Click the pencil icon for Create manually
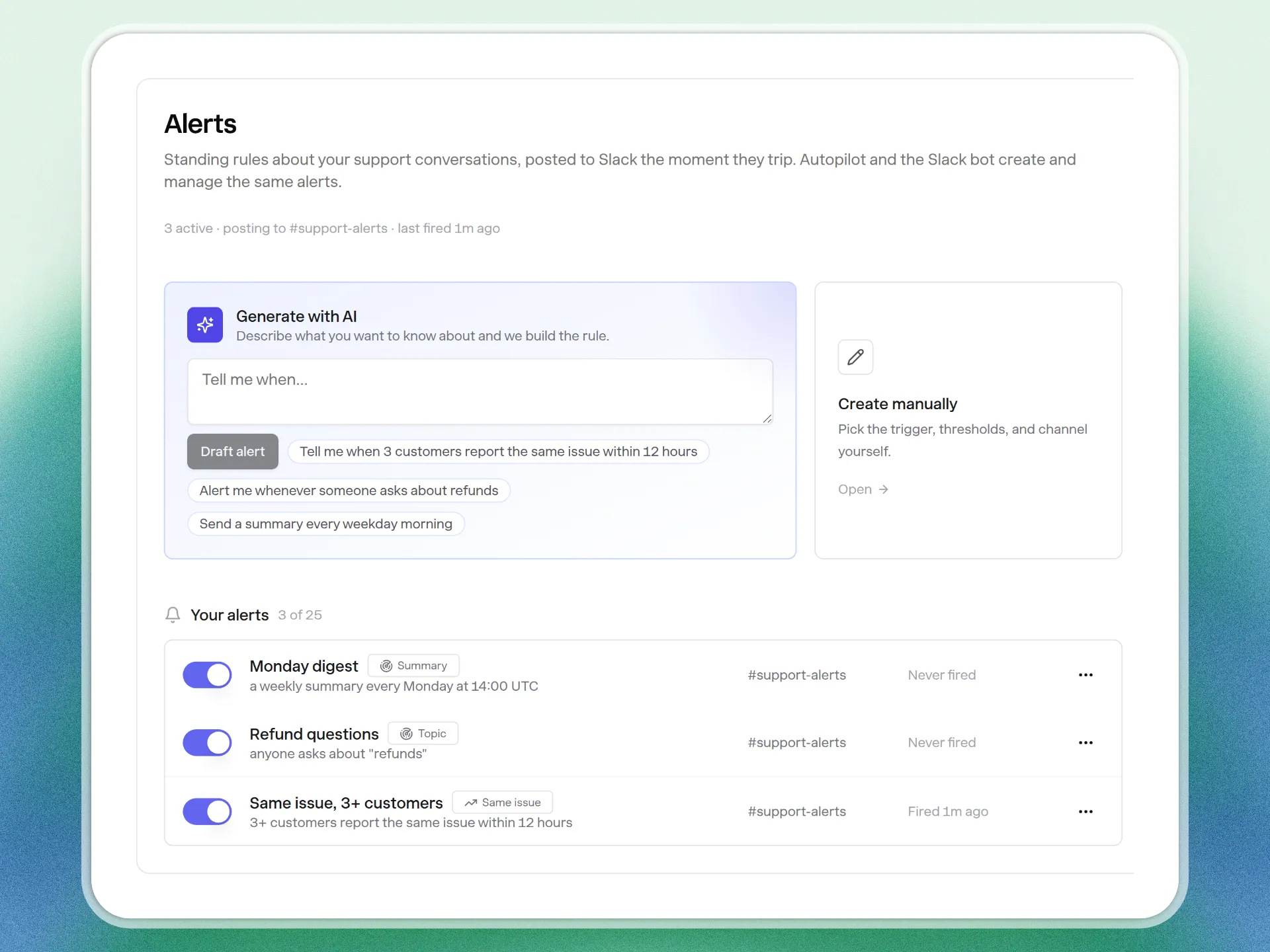The width and height of the screenshot is (1270, 952). [855, 357]
